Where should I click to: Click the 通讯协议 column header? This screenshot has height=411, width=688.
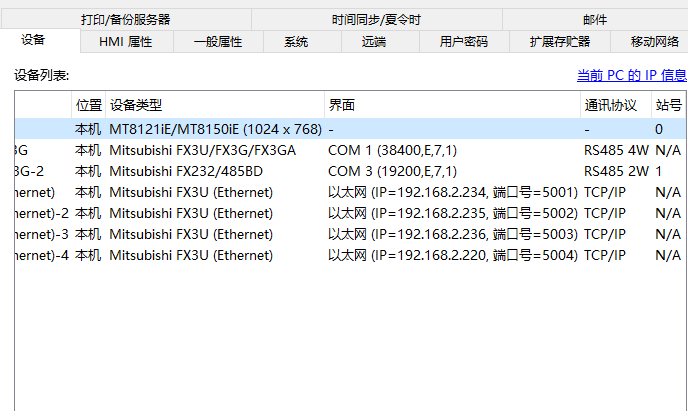click(610, 105)
